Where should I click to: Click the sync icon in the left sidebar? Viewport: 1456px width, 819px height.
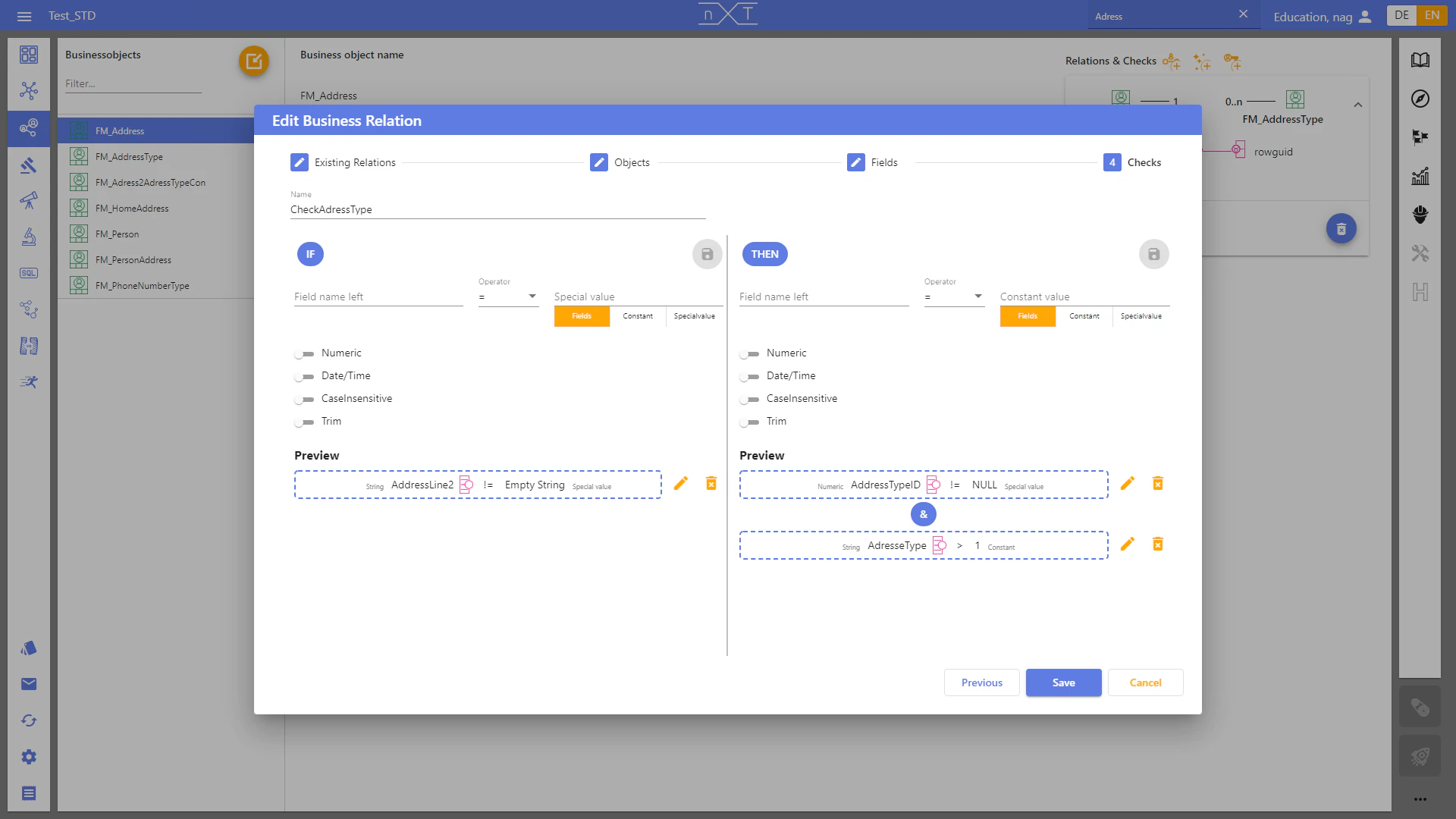coord(29,720)
